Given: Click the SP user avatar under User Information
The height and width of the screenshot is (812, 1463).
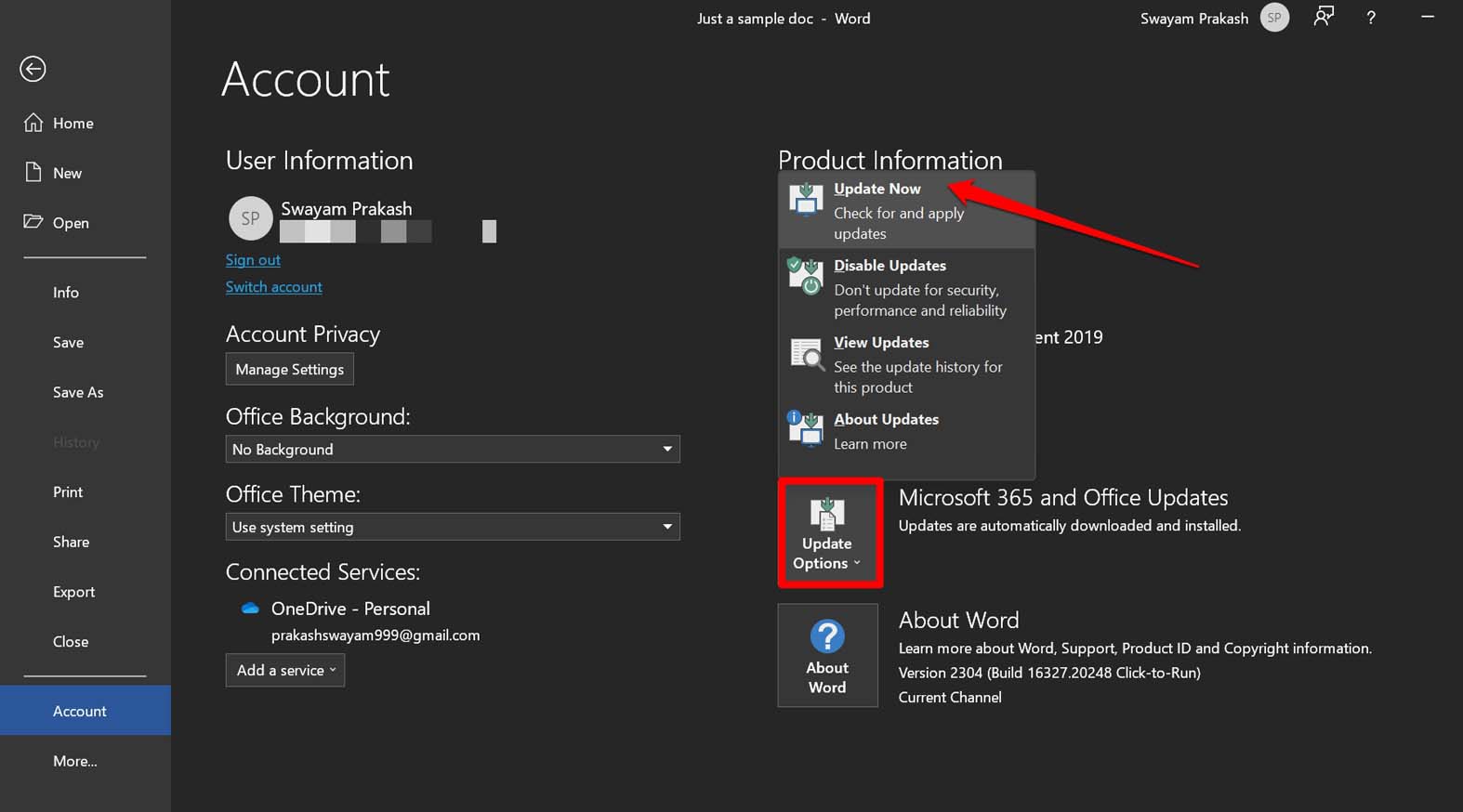Looking at the screenshot, I should point(250,218).
